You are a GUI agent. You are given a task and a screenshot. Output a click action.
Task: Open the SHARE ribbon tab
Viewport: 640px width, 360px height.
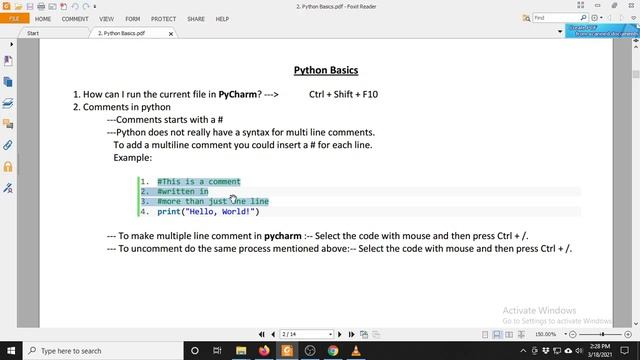196,19
